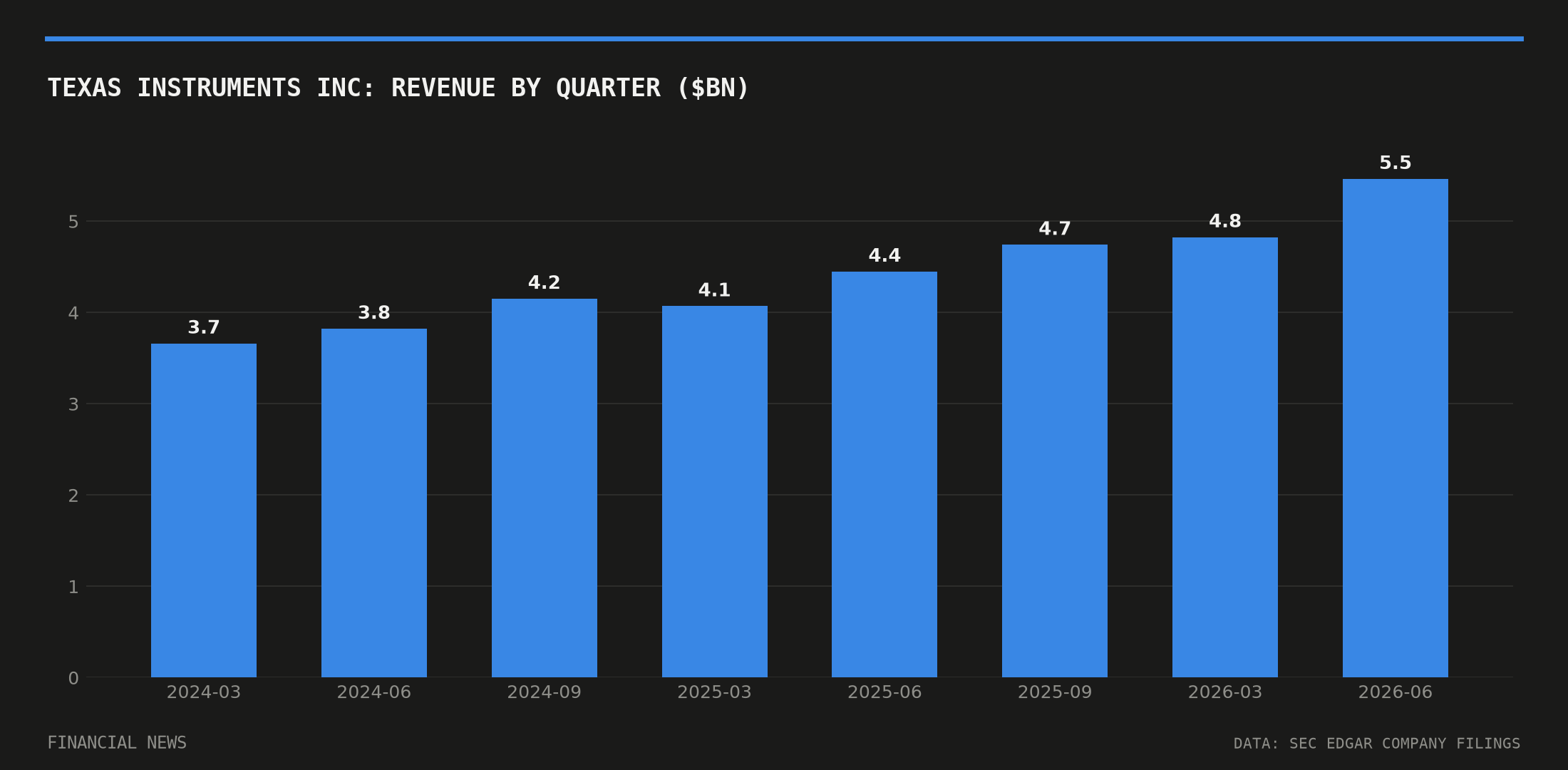Click the 4.7 value label

[1055, 228]
